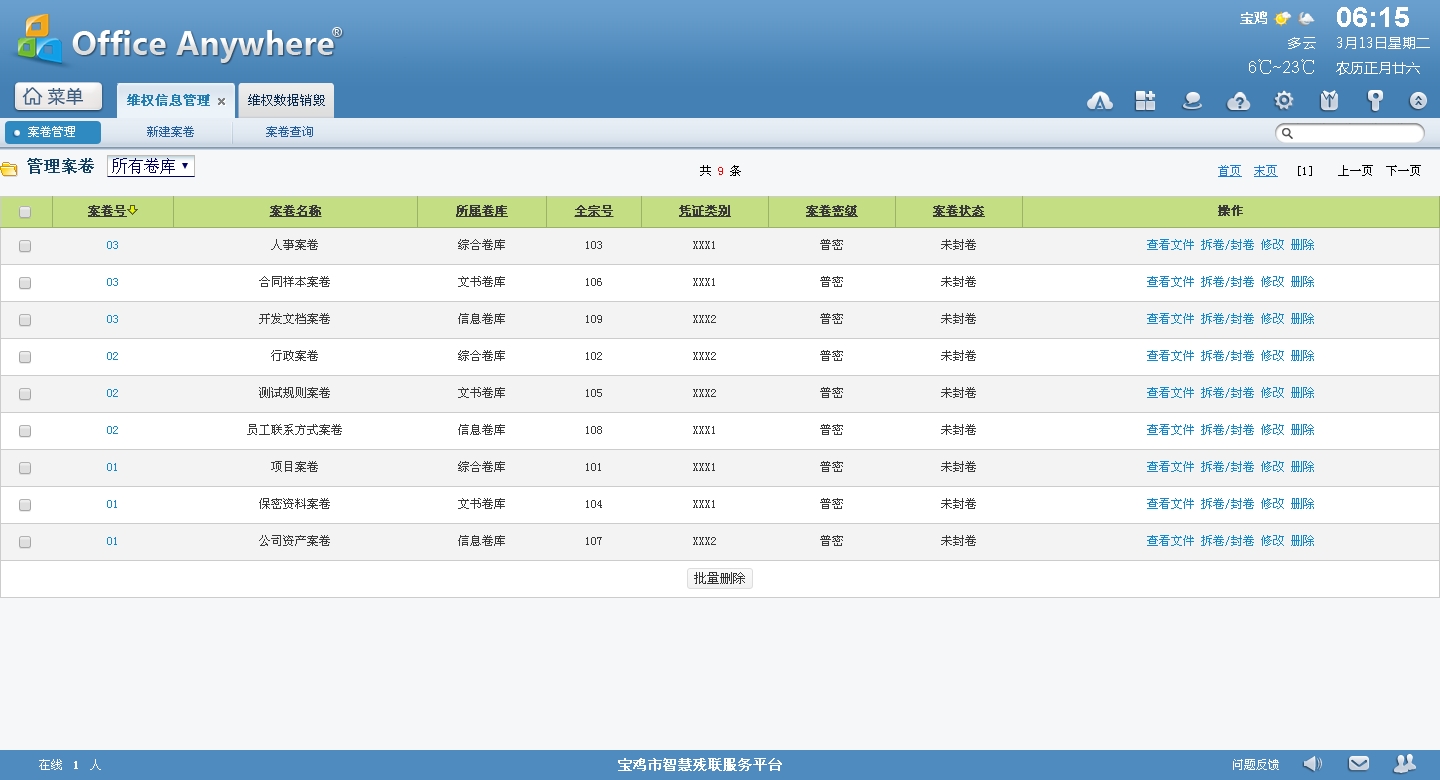The image size is (1440, 780).
Task: Sort by 凭证类别 column header
Action: 704,211
